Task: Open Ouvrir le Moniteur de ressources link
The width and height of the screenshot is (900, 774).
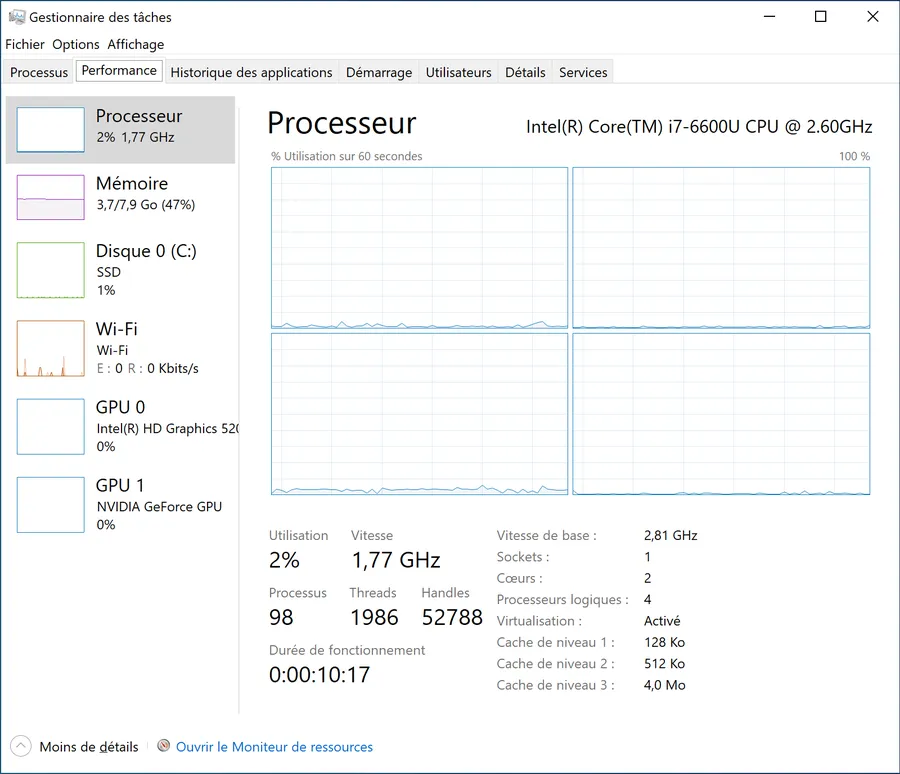Action: 274,747
